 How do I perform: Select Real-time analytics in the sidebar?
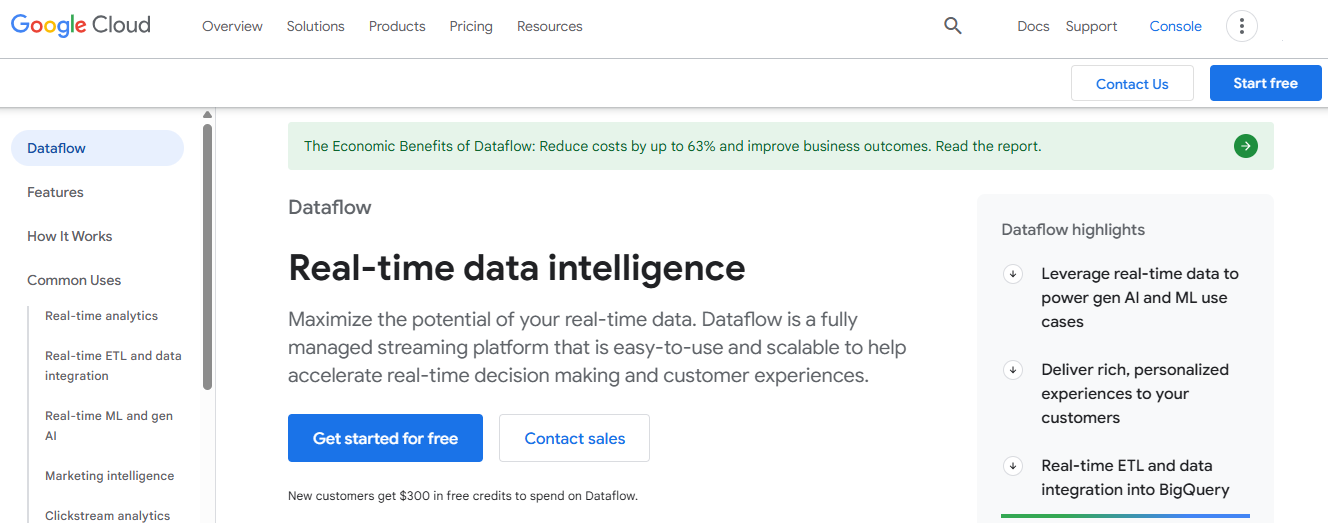[x=101, y=316]
